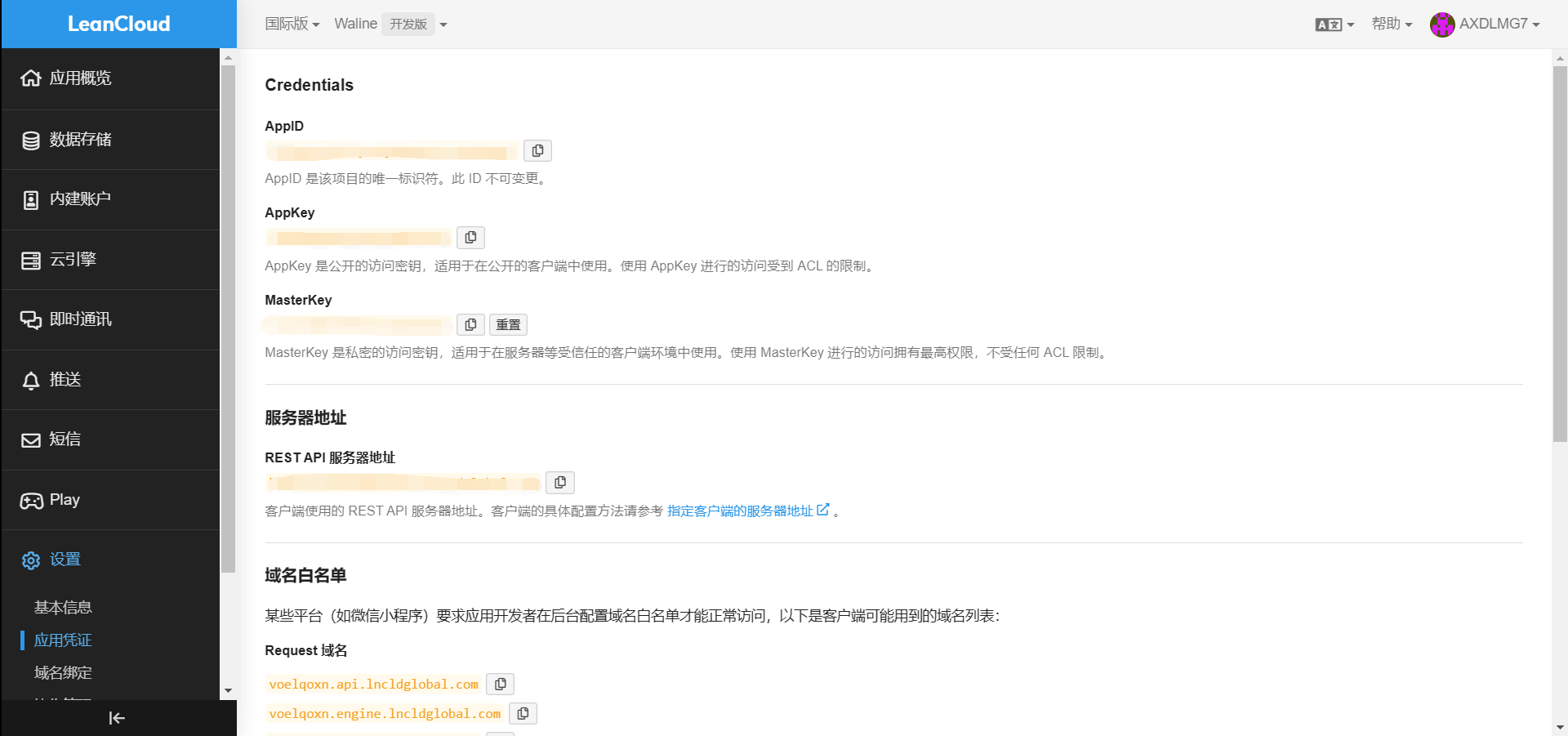Click the sidebar scrollbar down arrow

pos(228,691)
